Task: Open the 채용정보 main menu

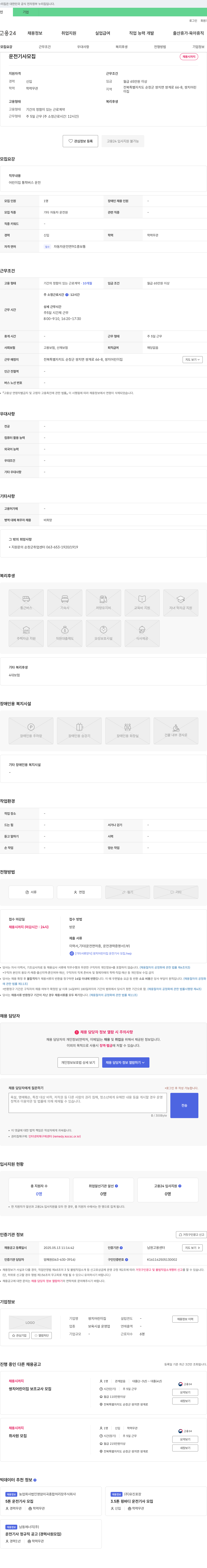Action: tap(35, 33)
